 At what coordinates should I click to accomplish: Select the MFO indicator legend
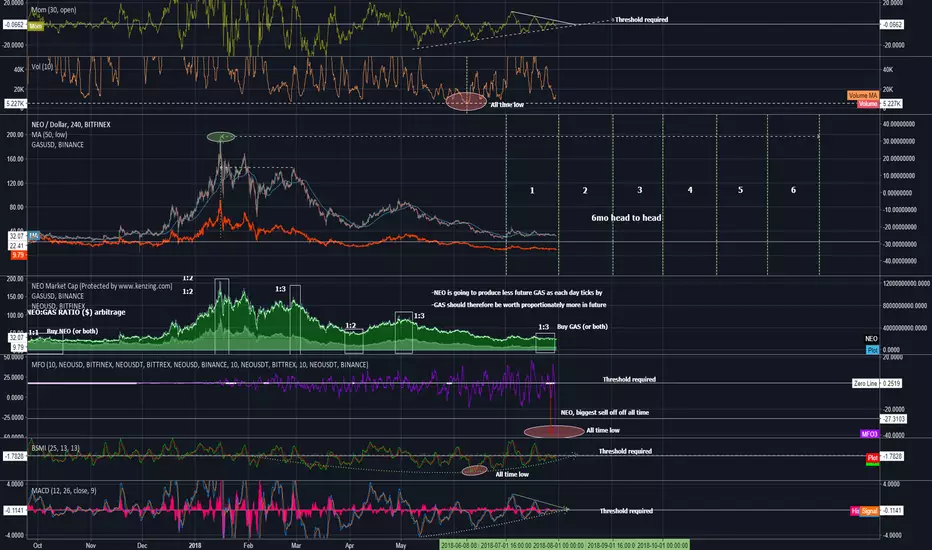pyautogui.click(x=200, y=364)
